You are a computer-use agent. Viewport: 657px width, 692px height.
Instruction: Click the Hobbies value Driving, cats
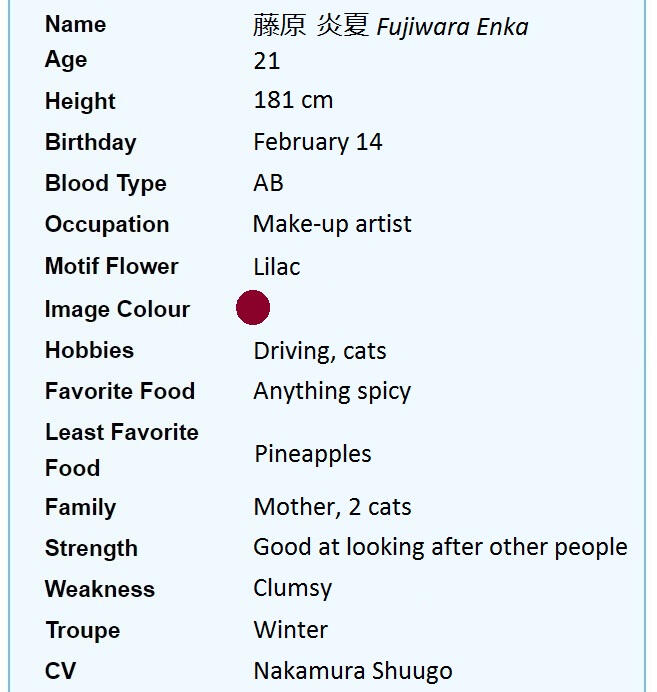(x=320, y=351)
